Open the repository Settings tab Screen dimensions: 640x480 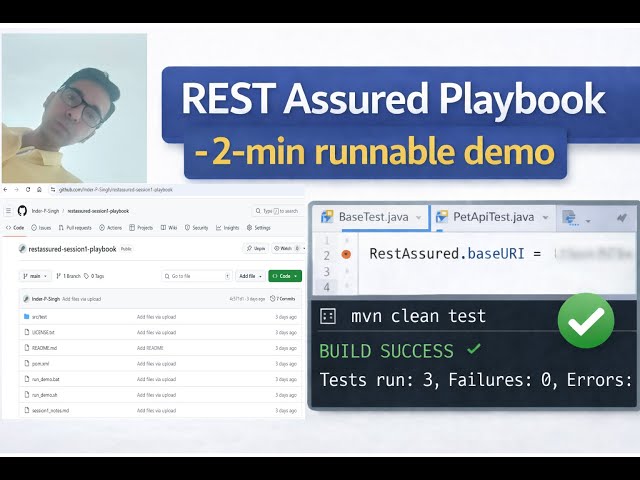coord(259,228)
